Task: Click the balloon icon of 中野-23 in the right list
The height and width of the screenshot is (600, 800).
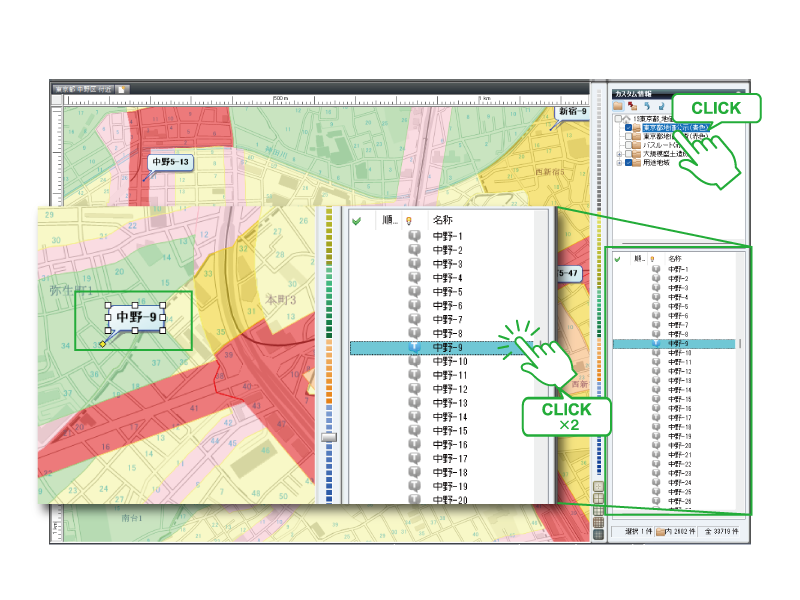Action: (656, 473)
